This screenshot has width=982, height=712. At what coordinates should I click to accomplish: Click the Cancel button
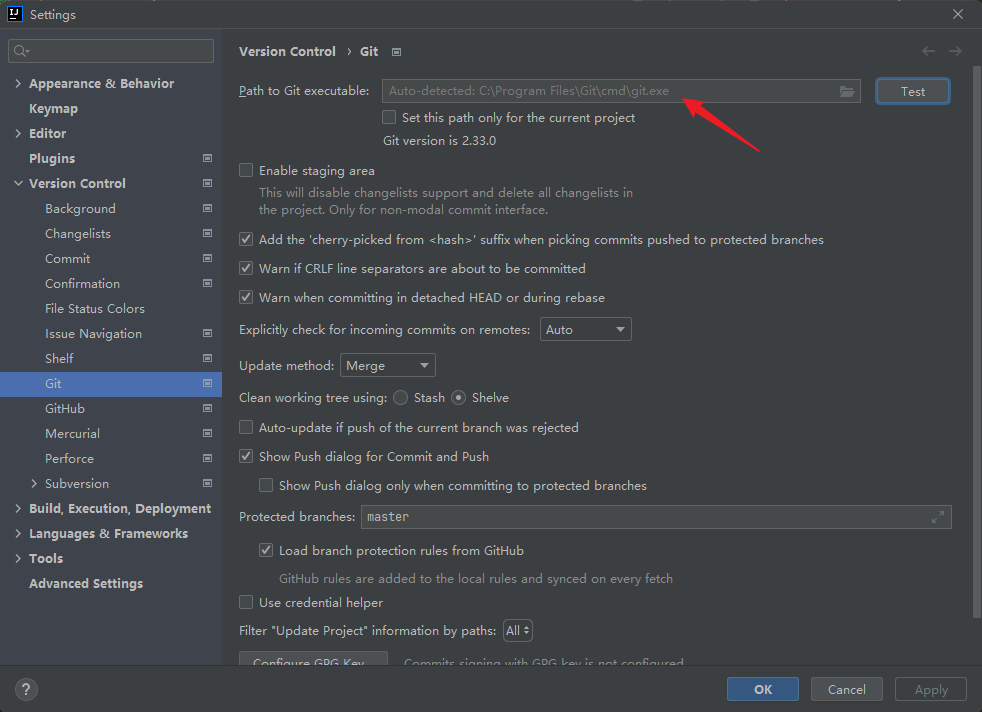tap(847, 689)
